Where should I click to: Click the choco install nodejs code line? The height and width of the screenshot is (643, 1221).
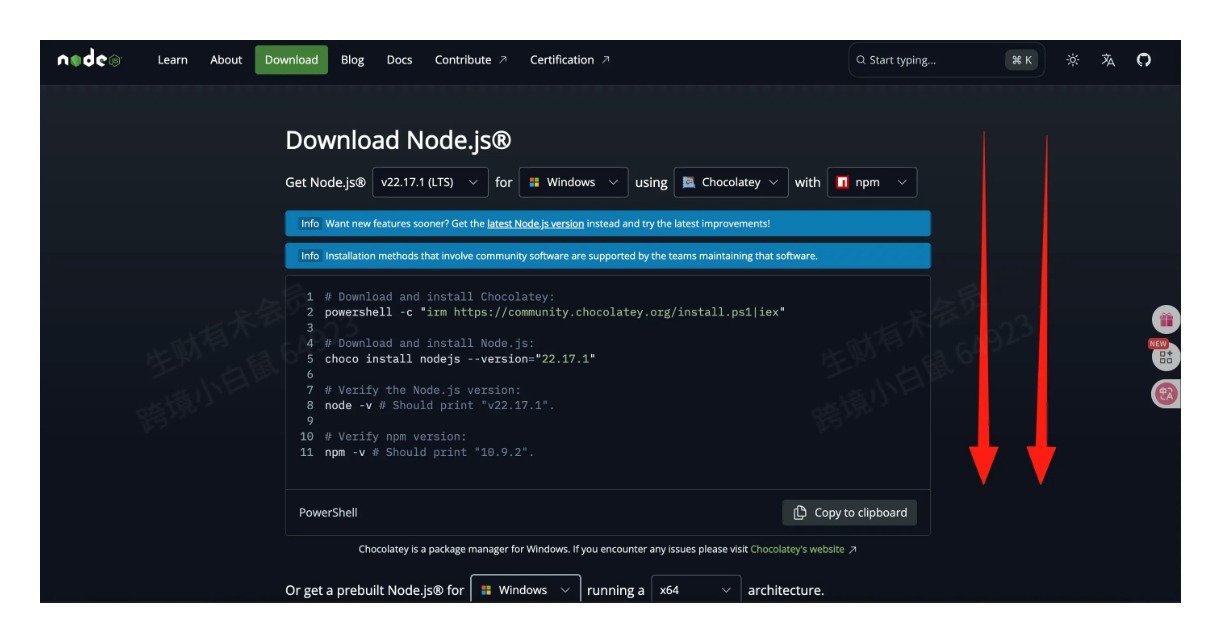click(x=460, y=359)
